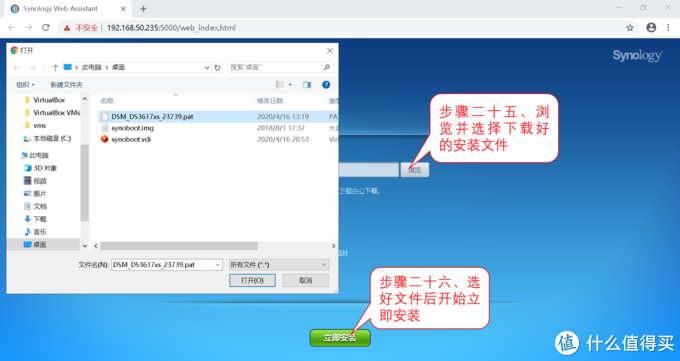Click the horizontal scrollbar right arrow

tap(333, 246)
